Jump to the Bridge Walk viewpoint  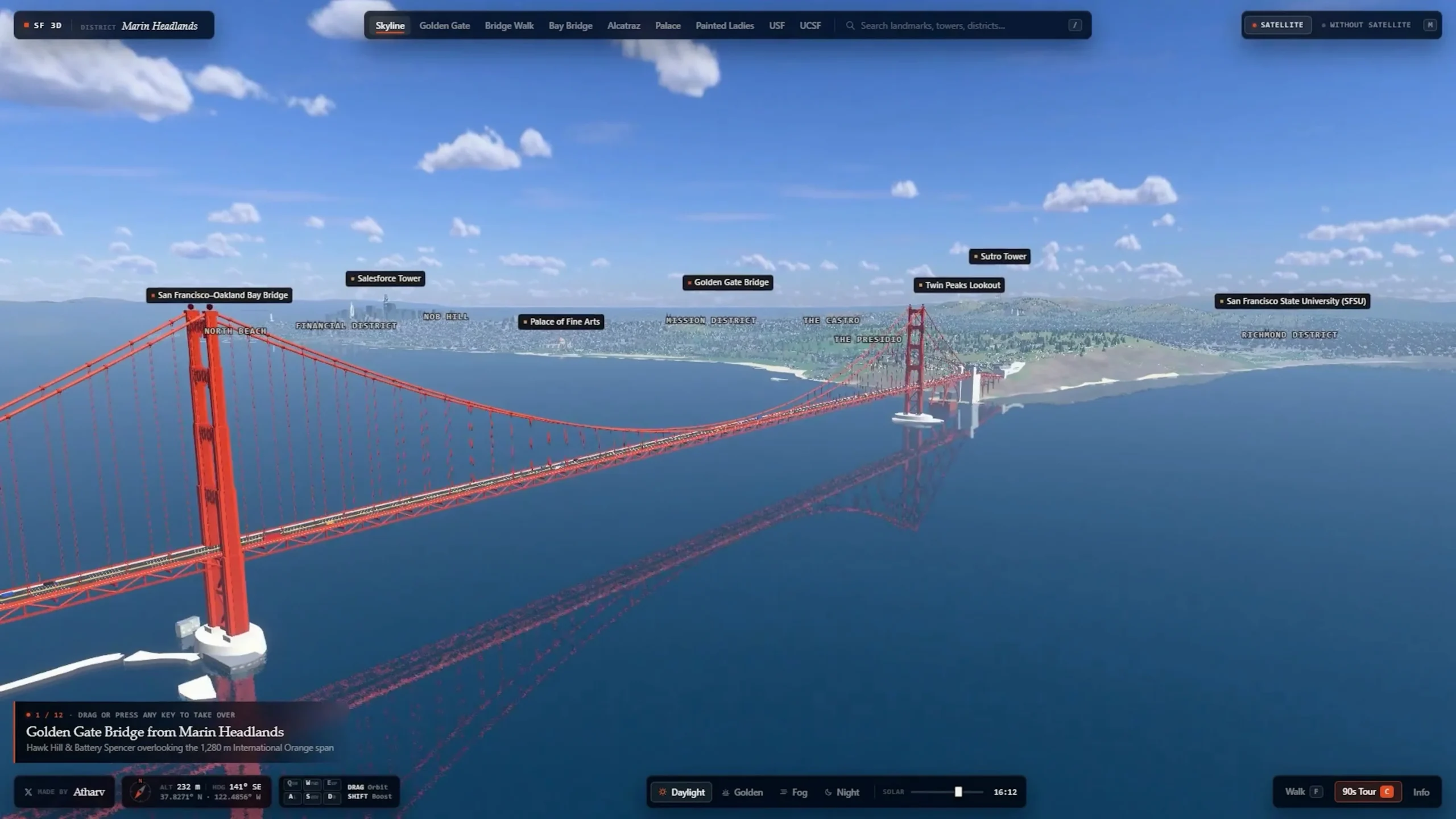(509, 26)
